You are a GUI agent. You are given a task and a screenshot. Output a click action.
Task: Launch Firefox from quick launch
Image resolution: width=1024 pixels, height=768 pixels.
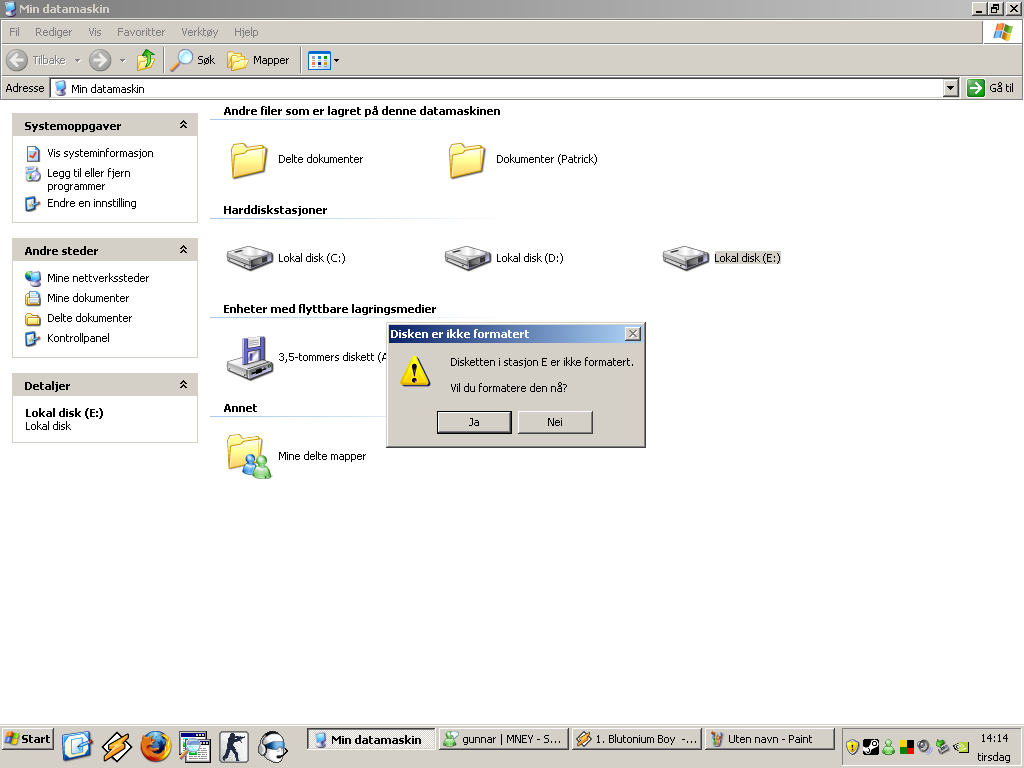click(155, 747)
